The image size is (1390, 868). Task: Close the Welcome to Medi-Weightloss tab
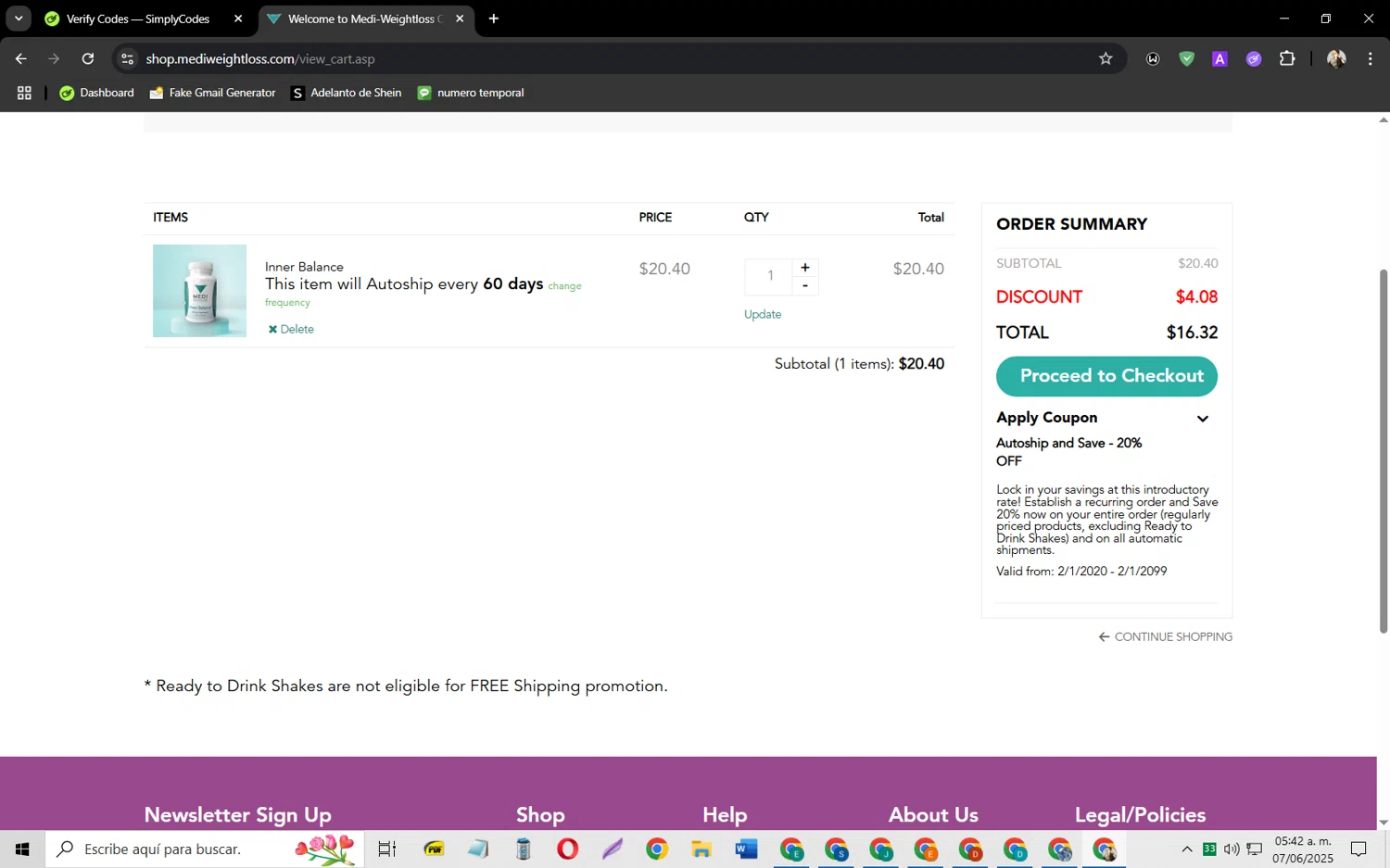tap(460, 19)
